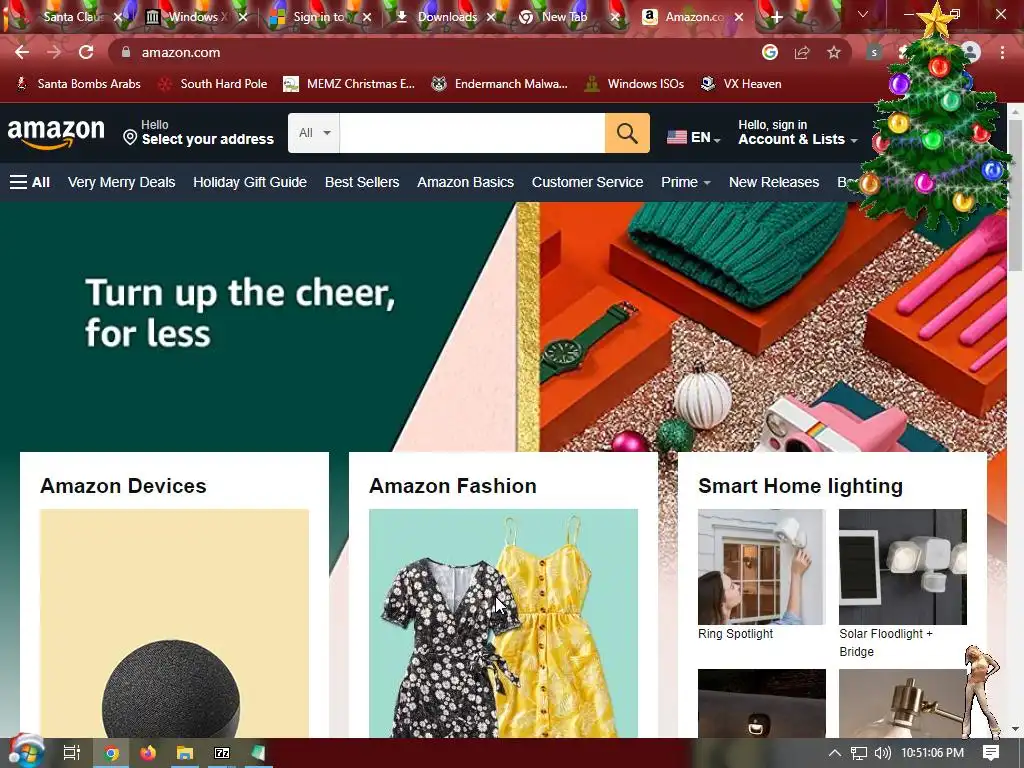Screen dimensions: 1024x768
Task: Share this page via share icon
Action: tap(802, 52)
